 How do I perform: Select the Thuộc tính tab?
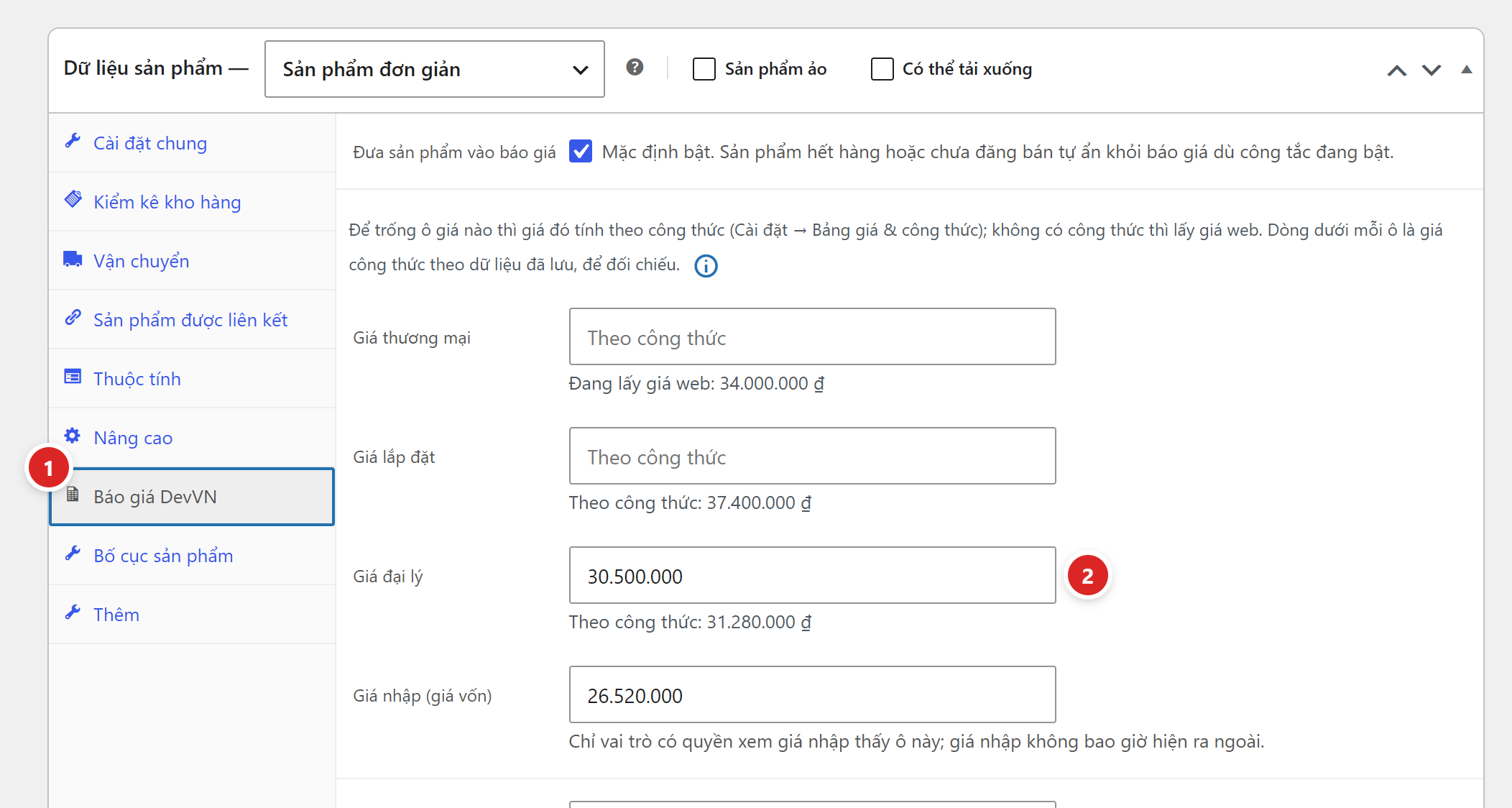tap(192, 379)
